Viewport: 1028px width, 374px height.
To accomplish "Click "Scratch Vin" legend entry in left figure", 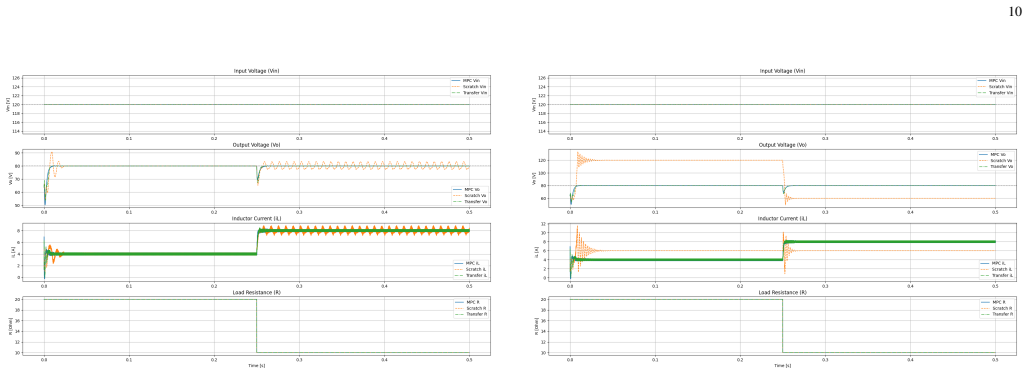I will coord(469,87).
